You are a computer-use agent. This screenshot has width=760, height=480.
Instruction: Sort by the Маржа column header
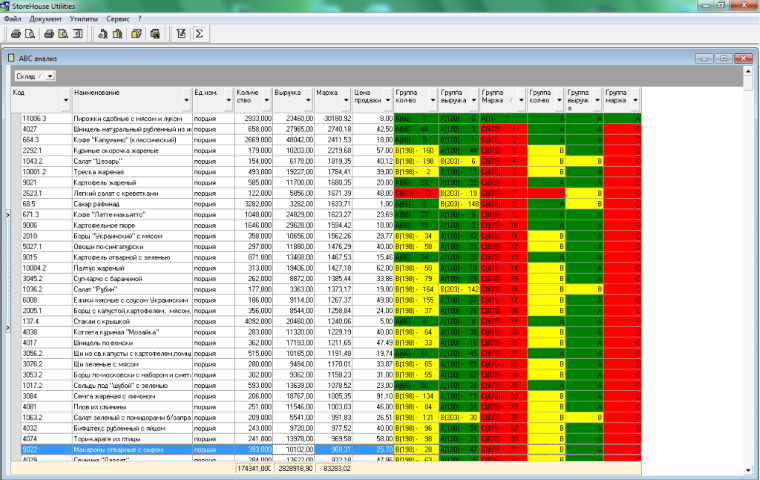[x=327, y=93]
